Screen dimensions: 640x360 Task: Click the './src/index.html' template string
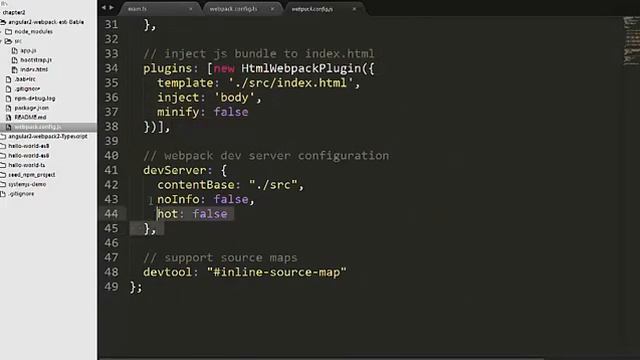click(290, 83)
